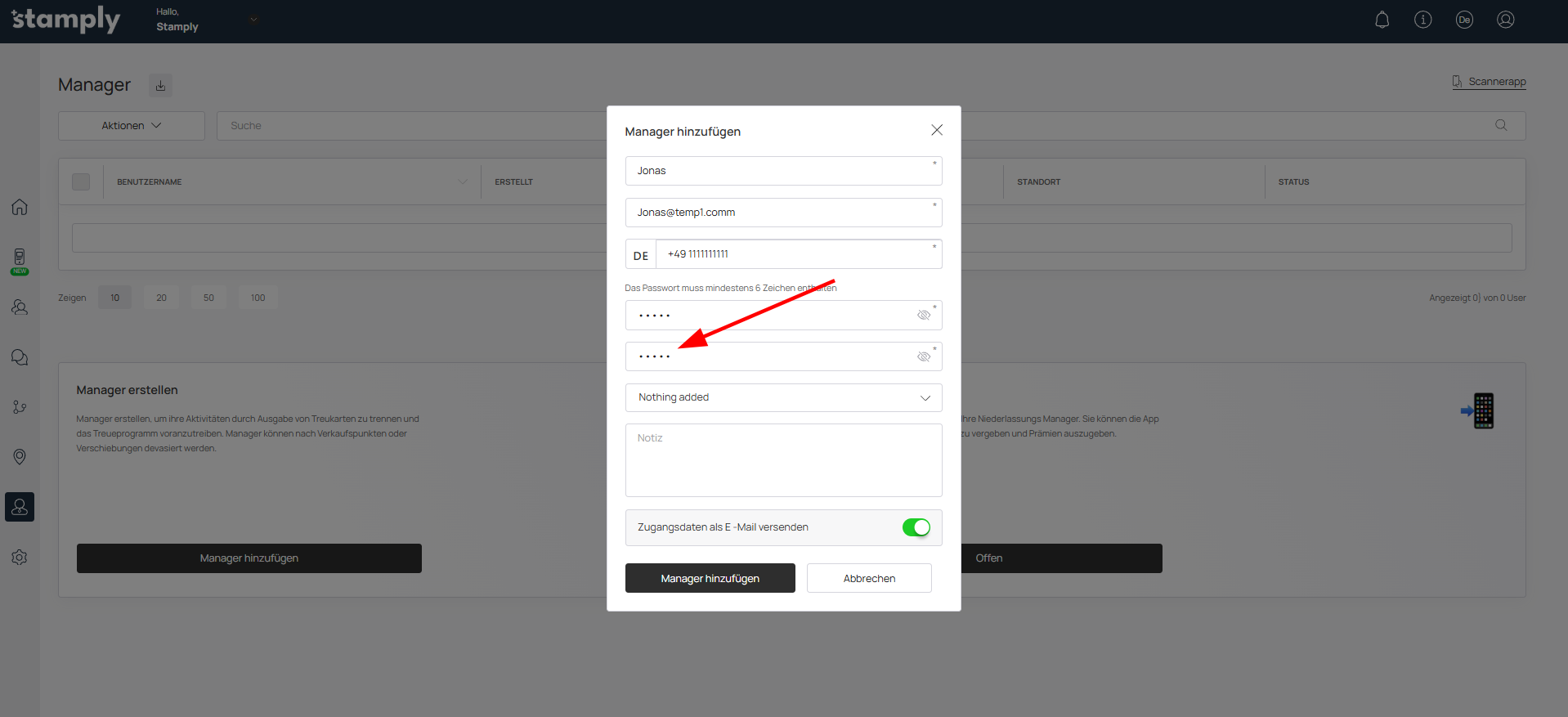Open the settings gear in sidebar
The height and width of the screenshot is (717, 1568).
[20, 557]
